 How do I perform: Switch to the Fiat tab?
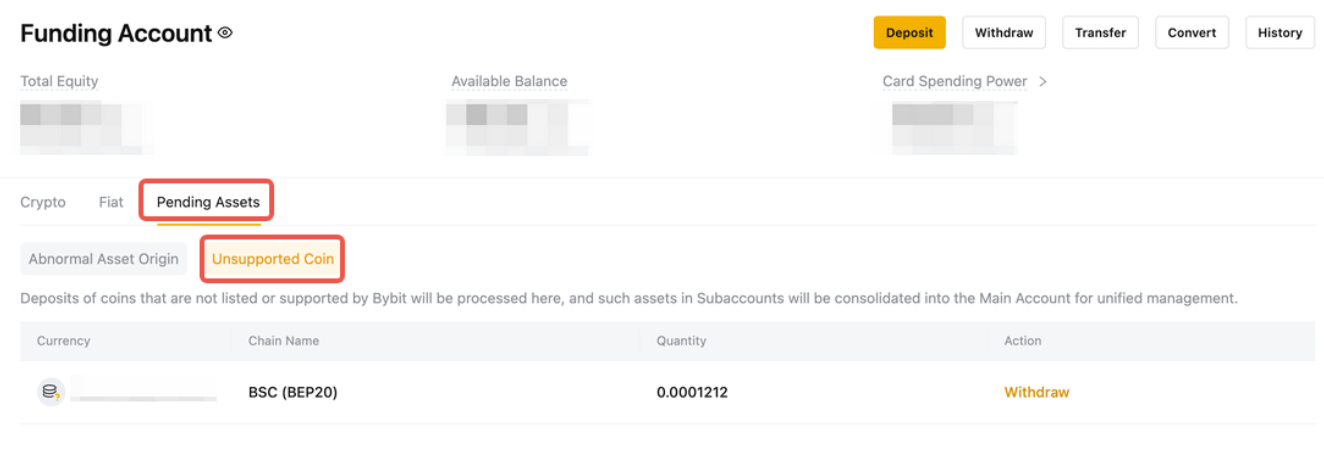[111, 202]
